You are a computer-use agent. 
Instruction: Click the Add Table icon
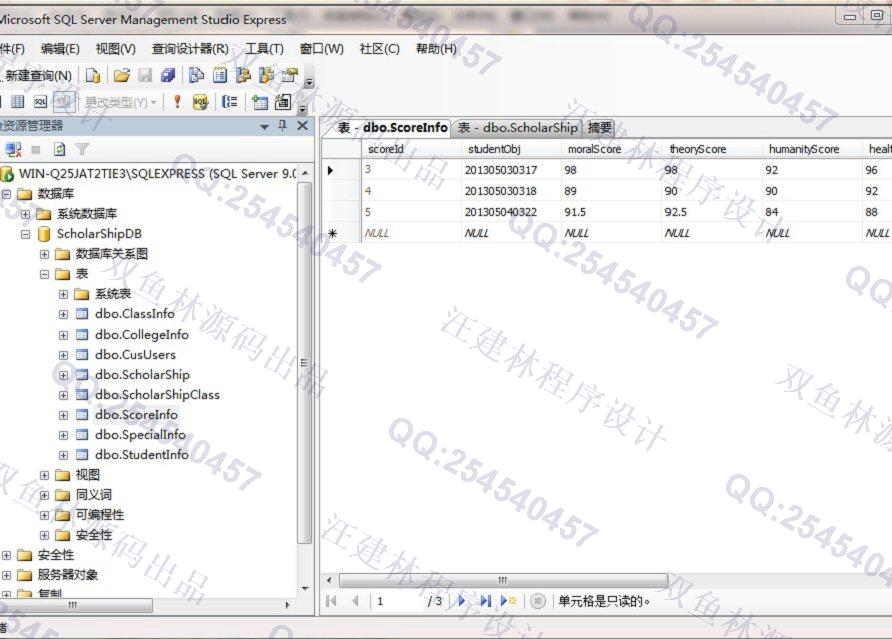260,102
